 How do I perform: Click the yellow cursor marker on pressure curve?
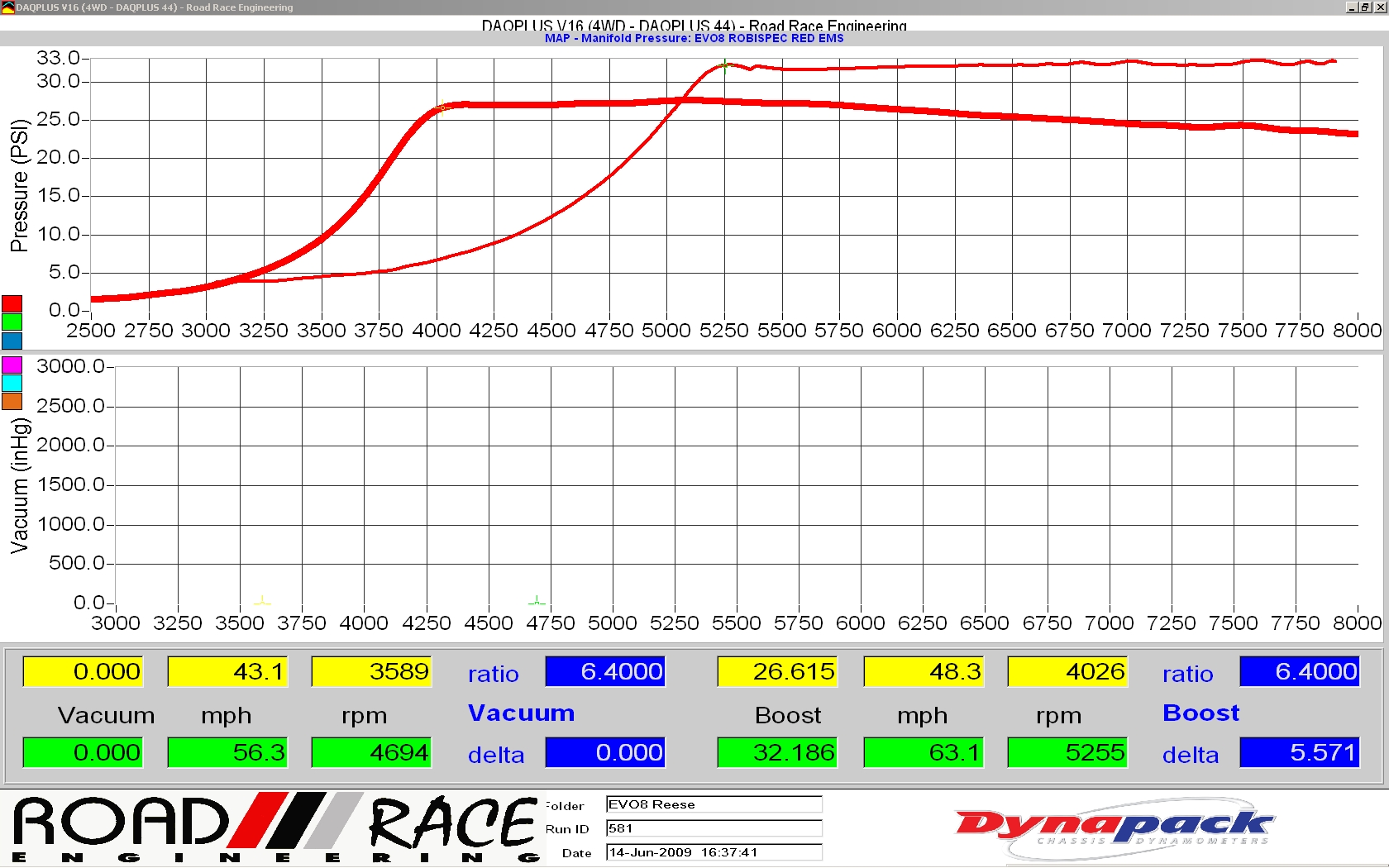click(442, 108)
